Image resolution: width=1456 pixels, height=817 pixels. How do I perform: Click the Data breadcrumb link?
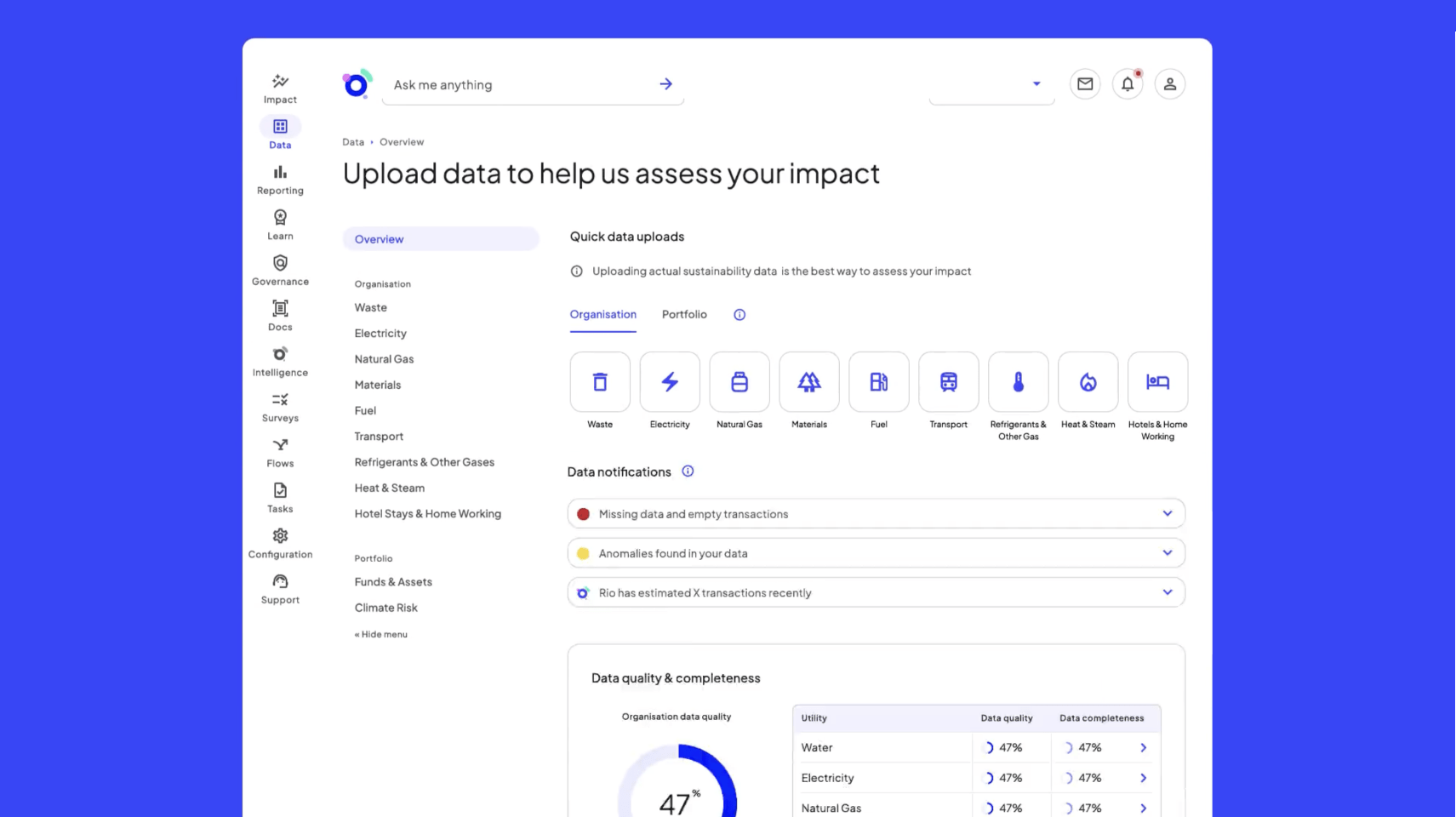point(353,142)
